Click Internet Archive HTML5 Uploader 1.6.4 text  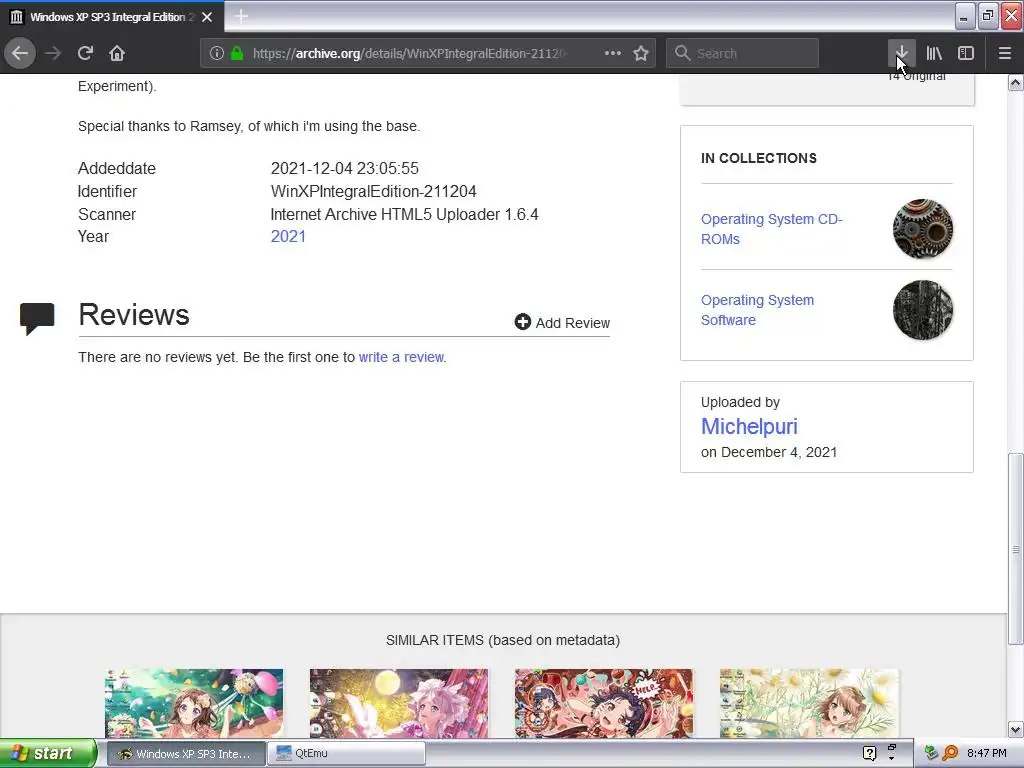click(404, 214)
